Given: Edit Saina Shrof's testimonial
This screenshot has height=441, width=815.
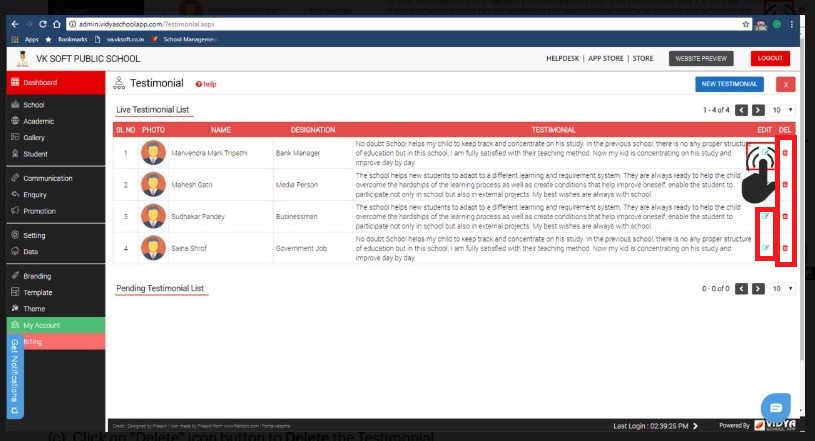Looking at the screenshot, I should pyautogui.click(x=765, y=248).
